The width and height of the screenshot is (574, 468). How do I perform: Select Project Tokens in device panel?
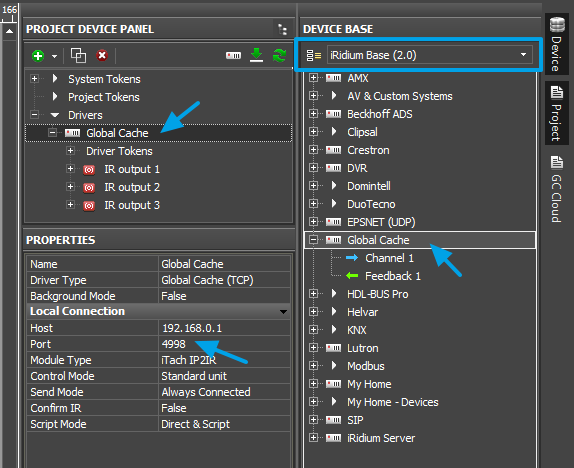click(104, 97)
